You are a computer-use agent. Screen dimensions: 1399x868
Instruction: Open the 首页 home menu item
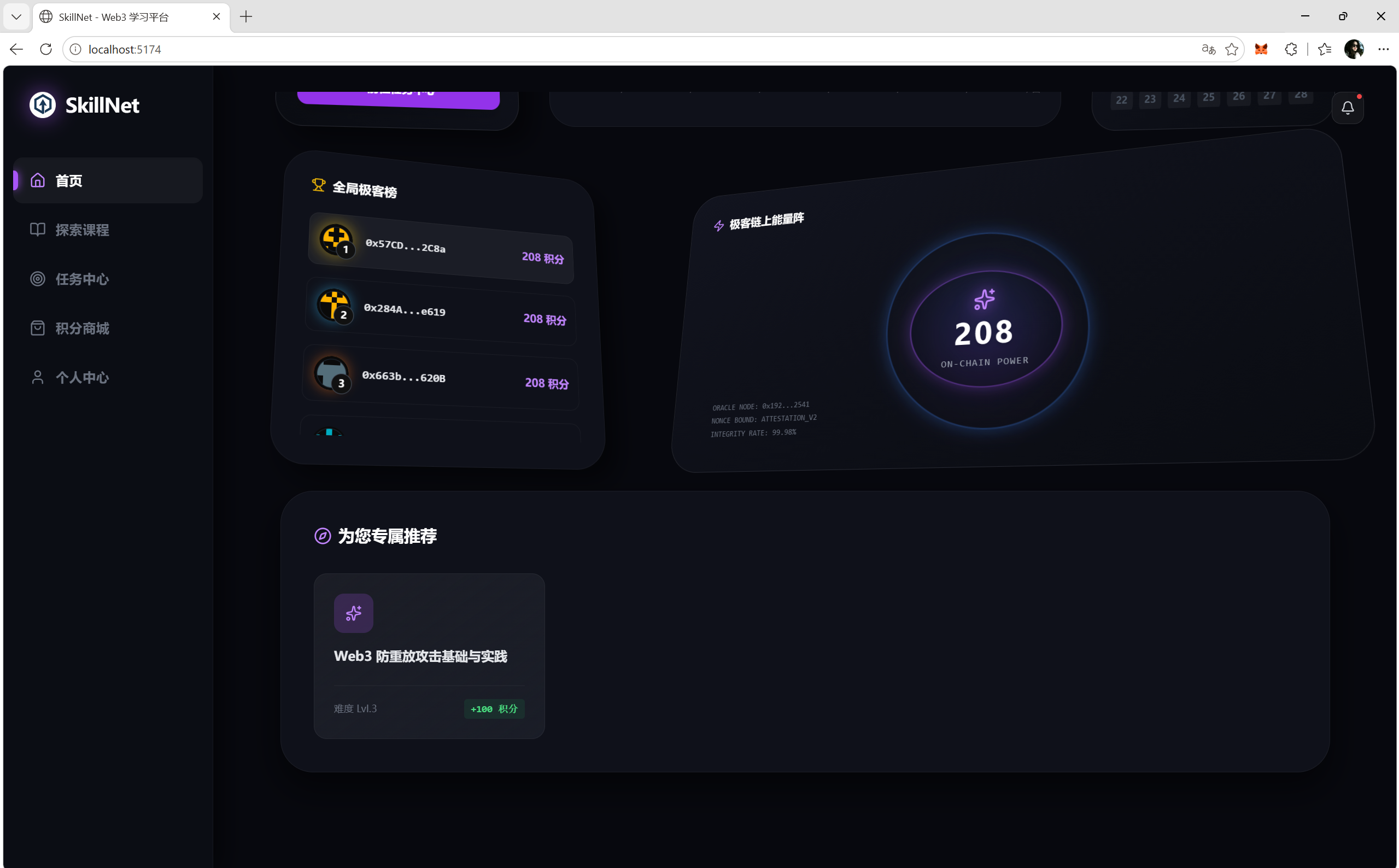point(108,180)
